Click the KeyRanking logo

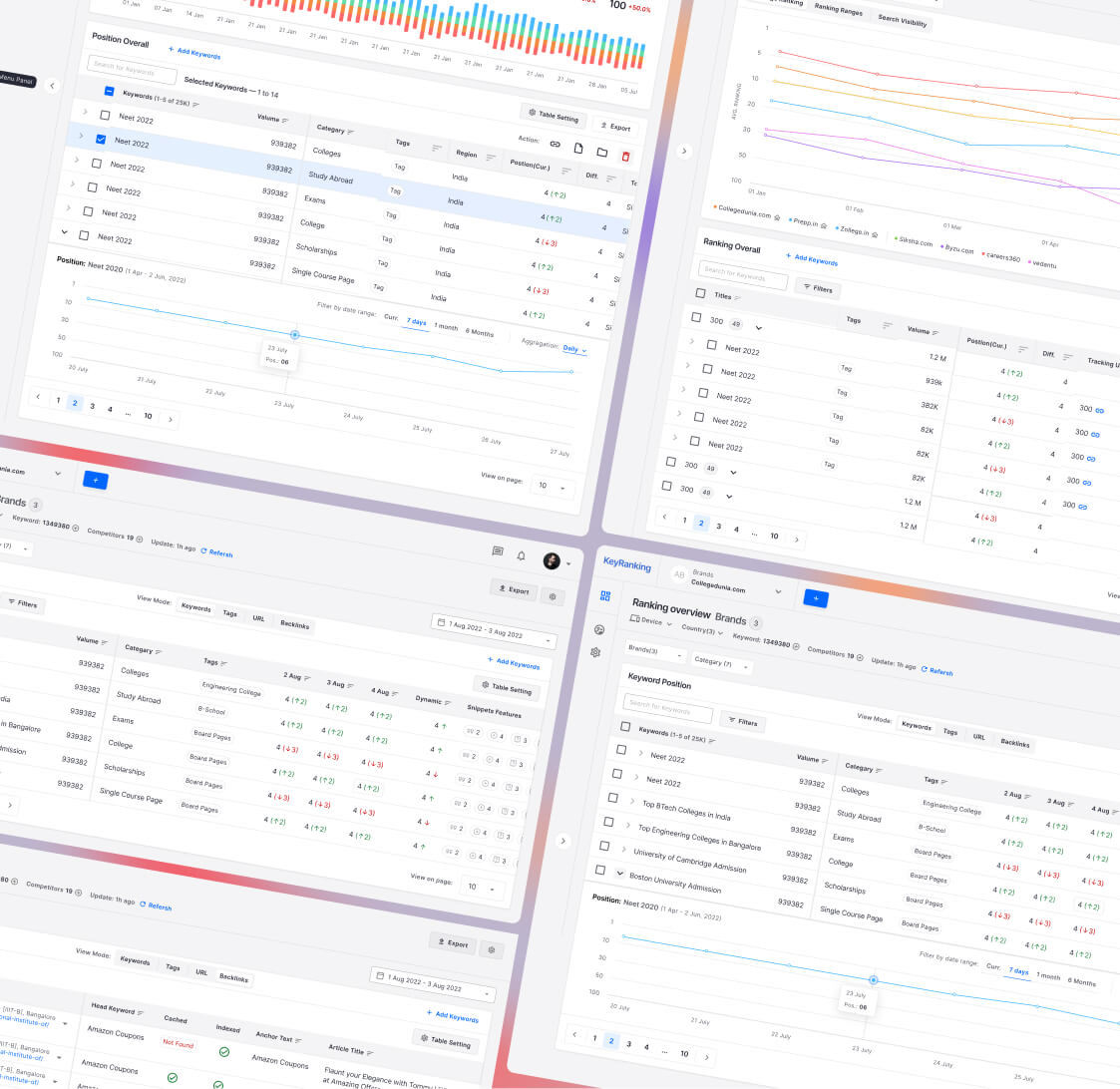(x=627, y=564)
